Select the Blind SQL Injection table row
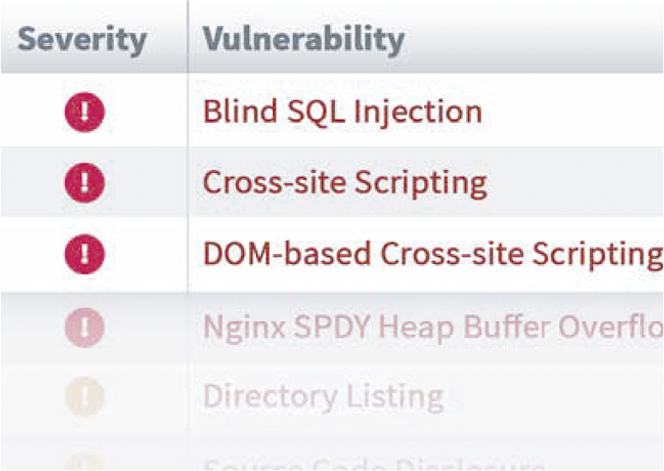Viewport: 664px width, 471px height. pos(332,111)
